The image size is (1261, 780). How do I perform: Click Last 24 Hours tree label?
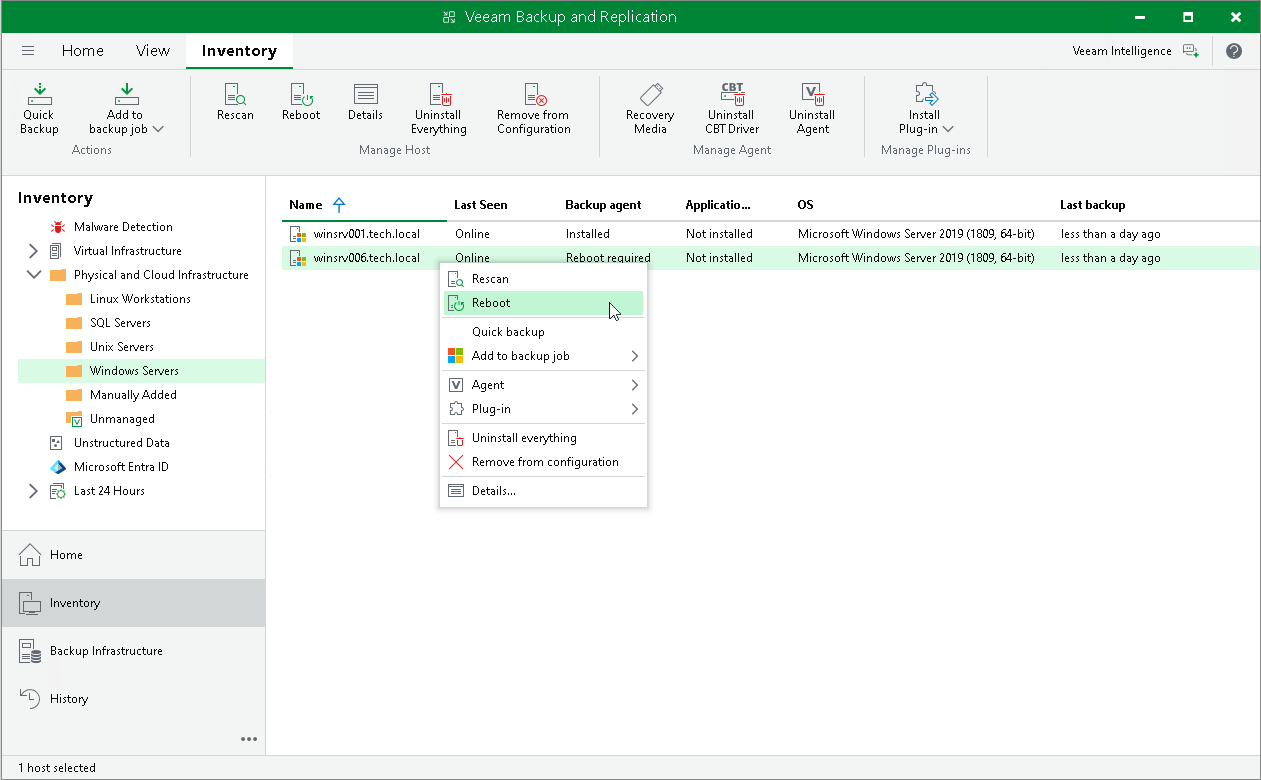(x=109, y=491)
